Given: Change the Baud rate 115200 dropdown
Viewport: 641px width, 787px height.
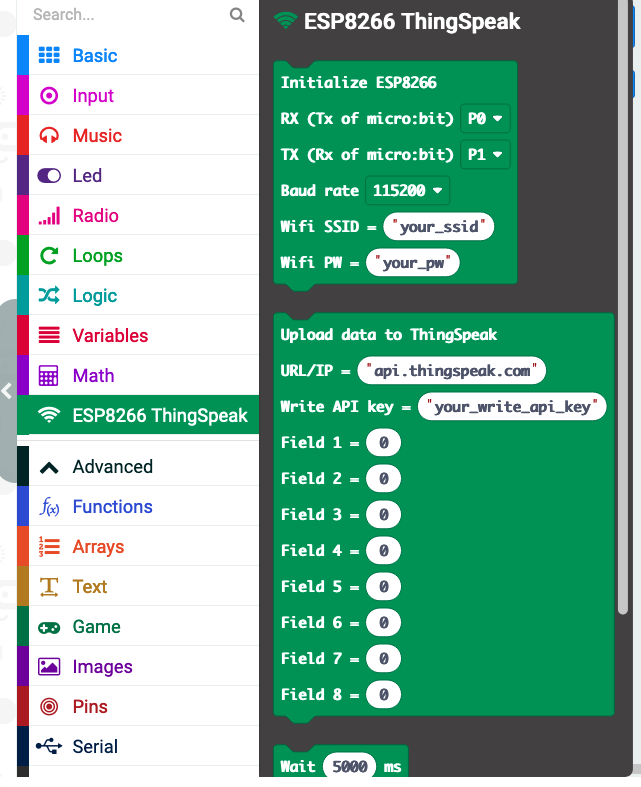Looking at the screenshot, I should tap(407, 190).
